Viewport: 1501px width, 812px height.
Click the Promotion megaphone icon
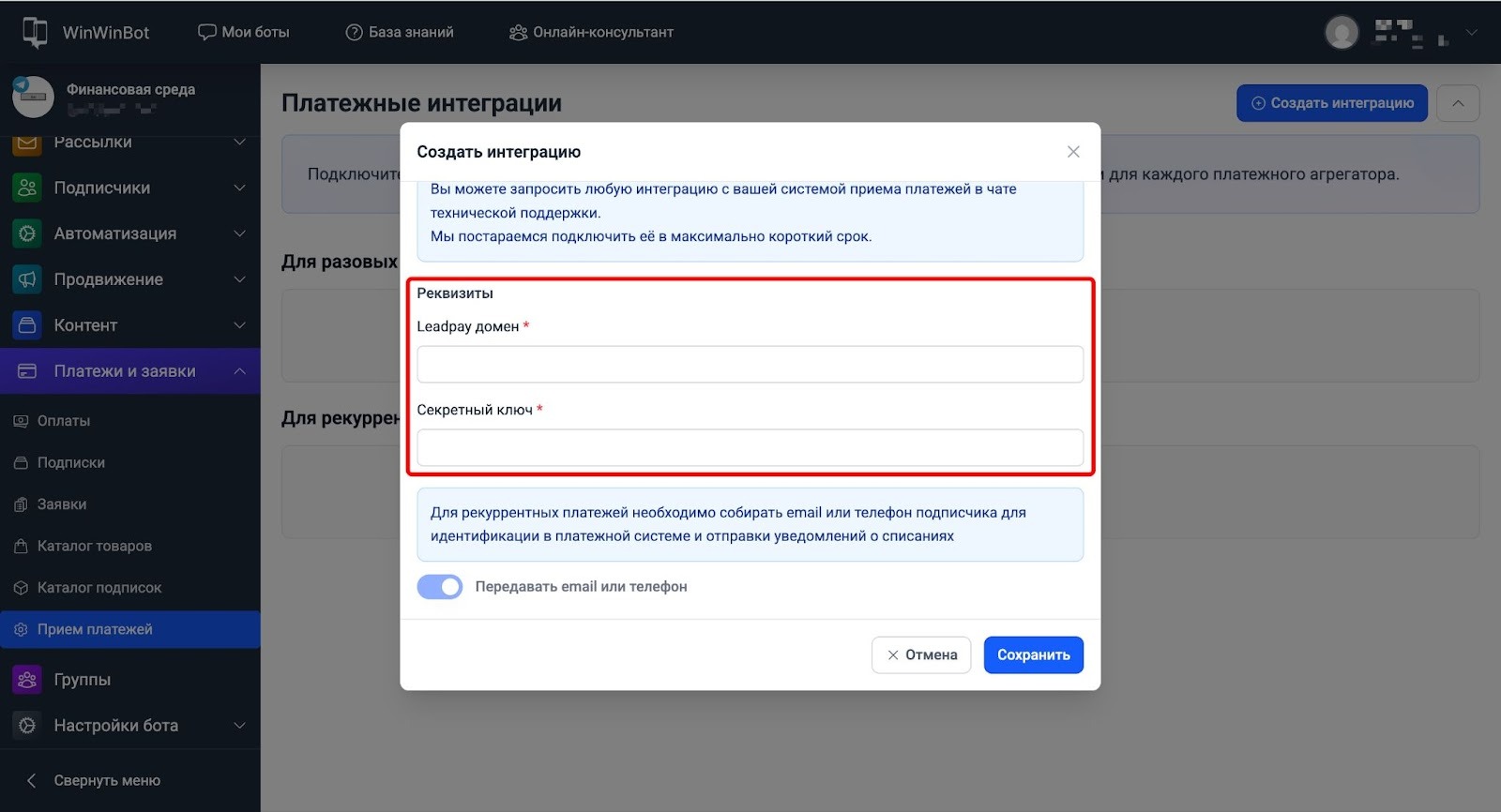point(27,279)
